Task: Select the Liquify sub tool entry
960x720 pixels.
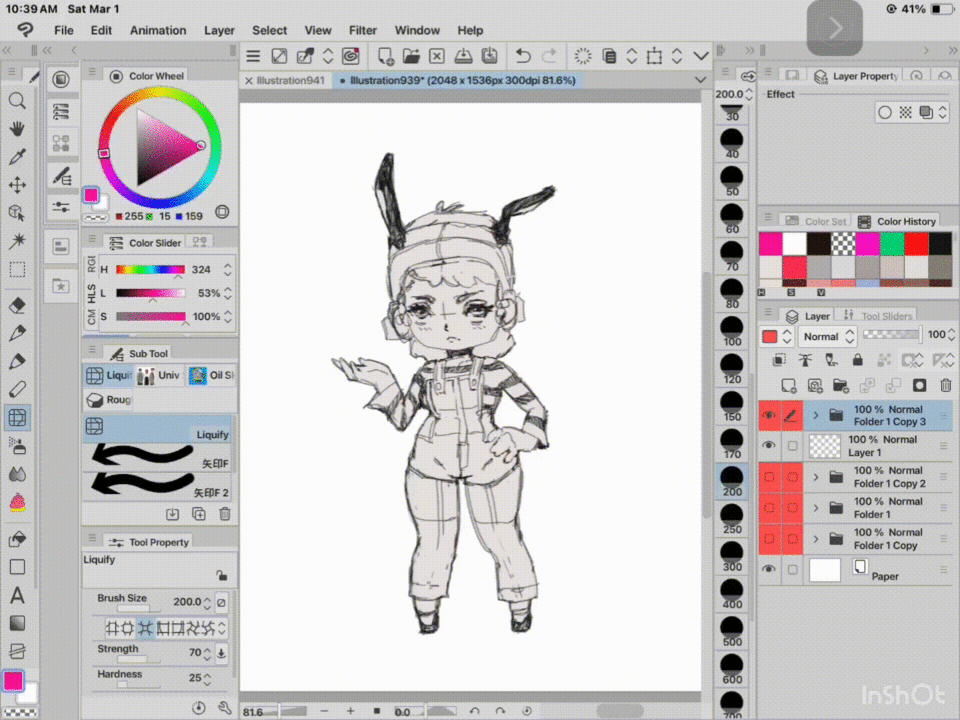Action: click(159, 428)
